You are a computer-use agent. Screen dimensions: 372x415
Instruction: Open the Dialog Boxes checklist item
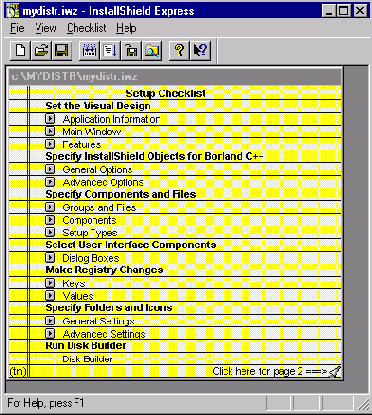(x=91, y=258)
